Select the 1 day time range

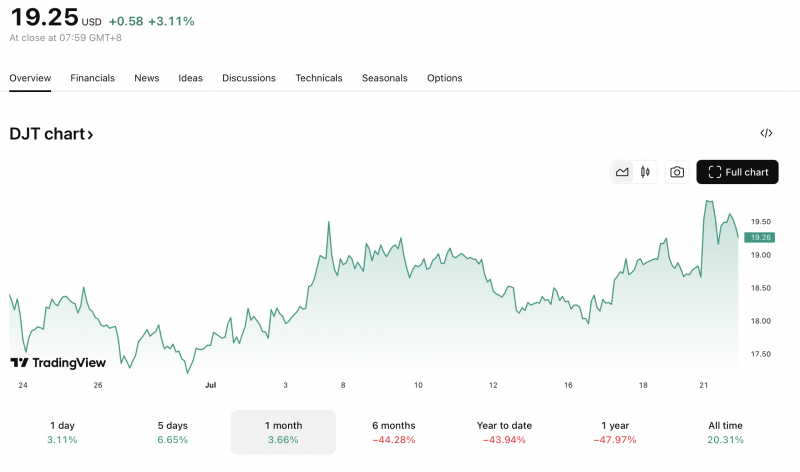click(x=62, y=432)
